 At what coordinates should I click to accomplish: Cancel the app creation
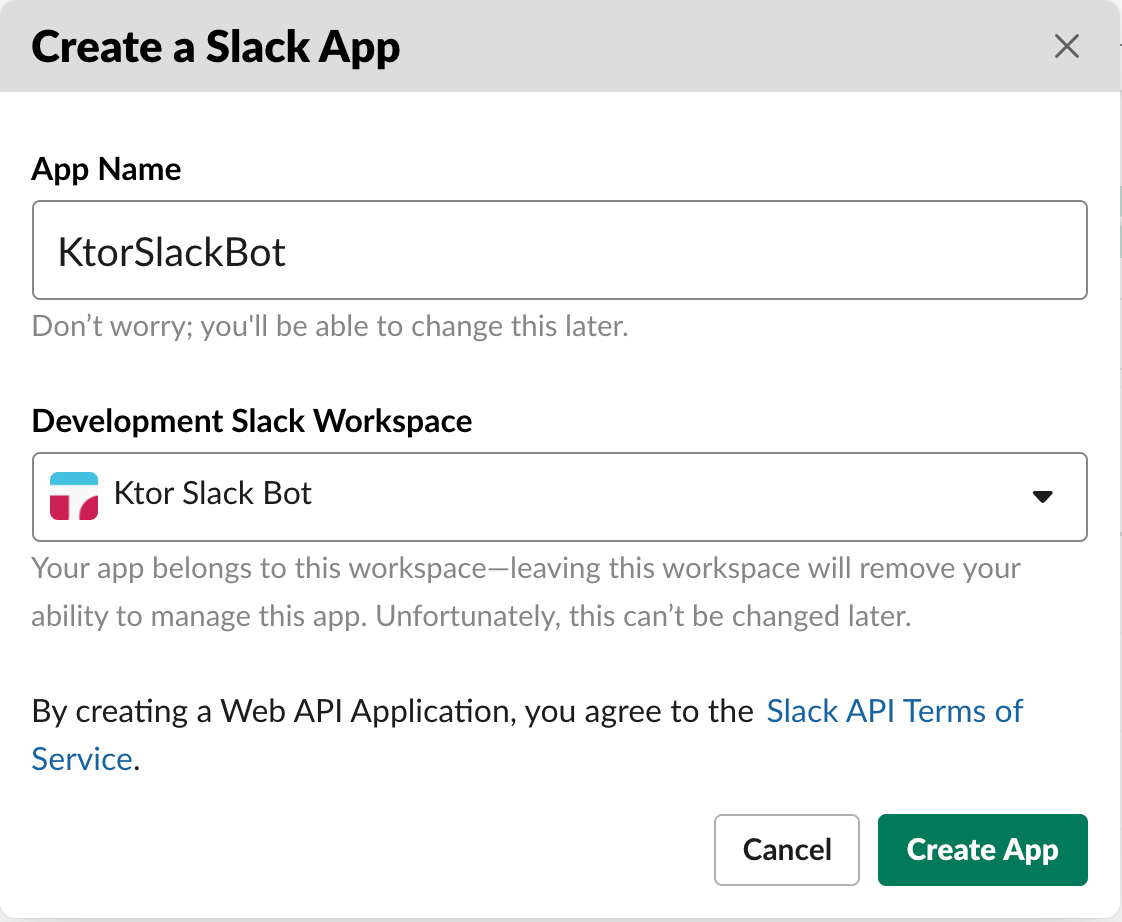[787, 850]
